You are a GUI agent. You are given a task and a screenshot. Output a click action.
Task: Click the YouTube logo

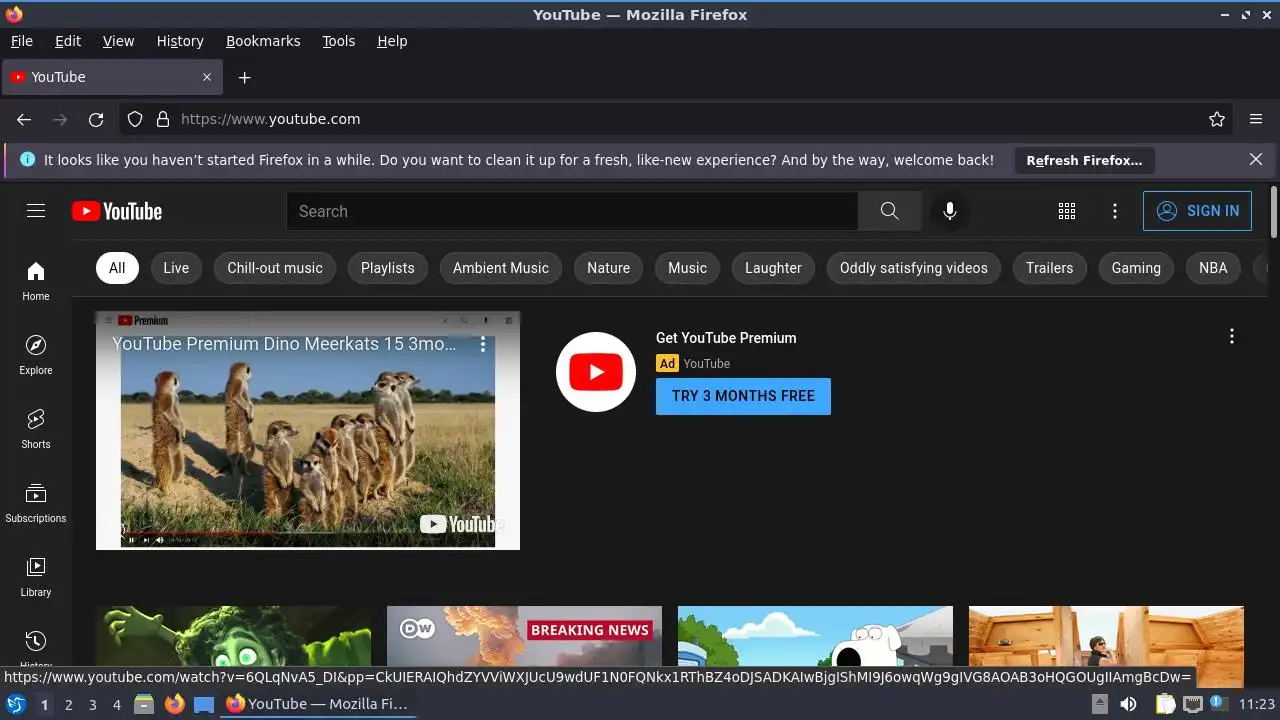(x=117, y=211)
